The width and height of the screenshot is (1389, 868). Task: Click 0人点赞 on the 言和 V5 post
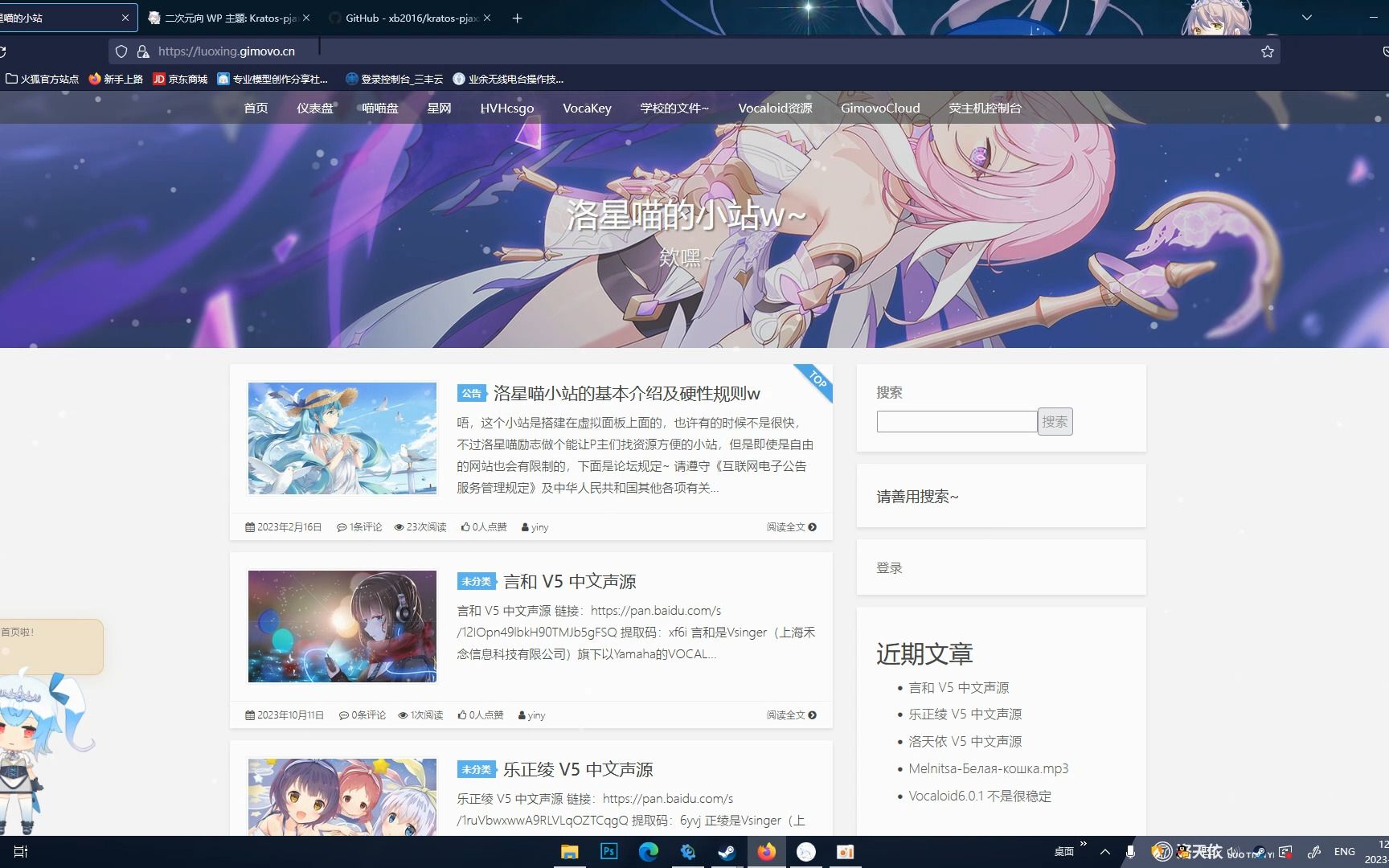481,715
